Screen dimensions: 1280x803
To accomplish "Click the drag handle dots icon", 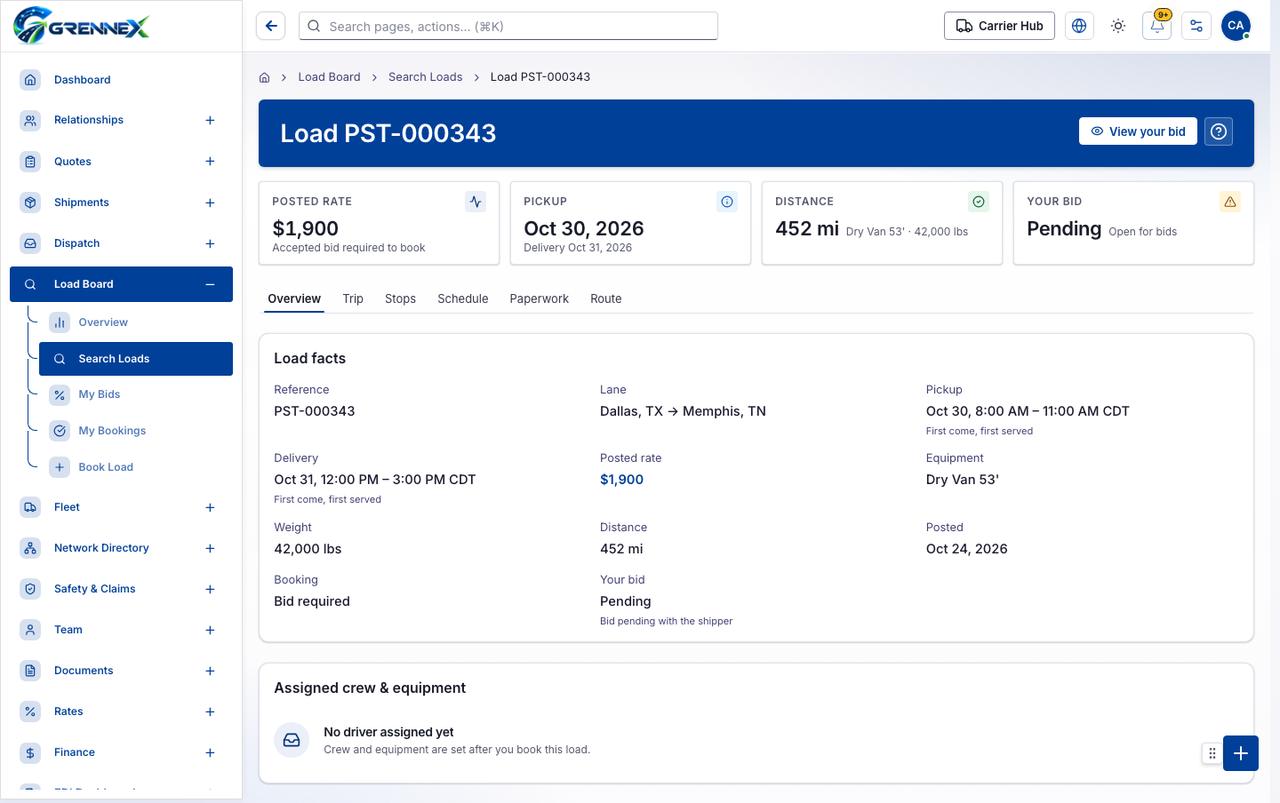I will 1212,753.
